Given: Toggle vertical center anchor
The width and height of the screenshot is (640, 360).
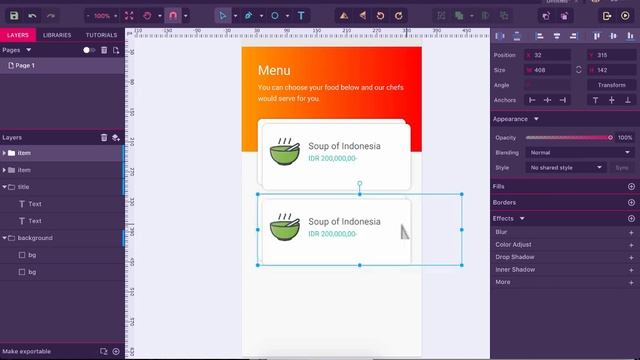Looking at the screenshot, I should tap(611, 100).
